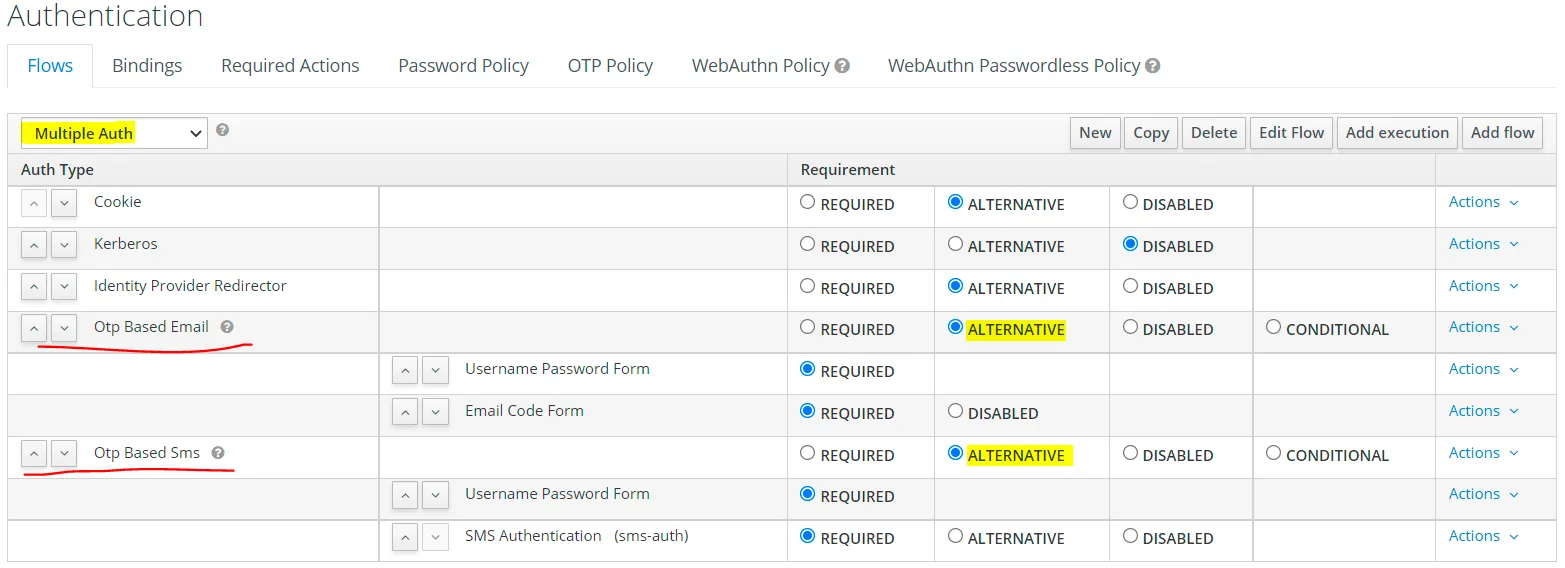Viewport: 1565px width, 568px height.
Task: Move Cookie execution up with arrow
Action: click(34, 204)
